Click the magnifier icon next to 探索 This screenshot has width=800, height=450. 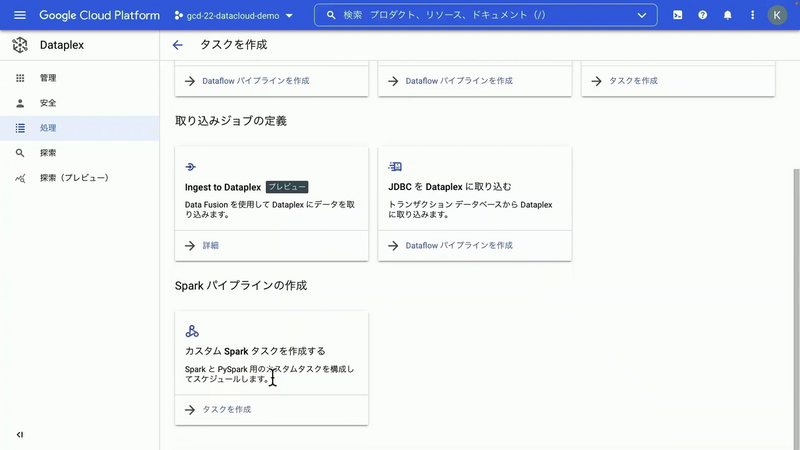(20, 153)
